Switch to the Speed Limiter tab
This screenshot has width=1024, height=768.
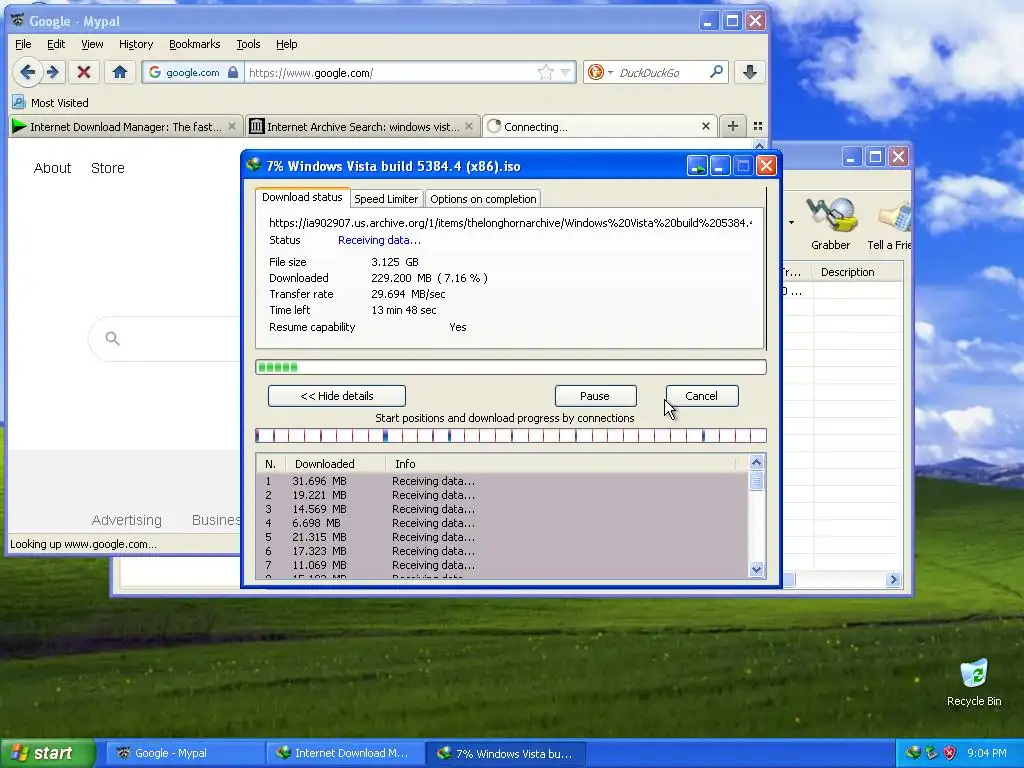pos(386,199)
